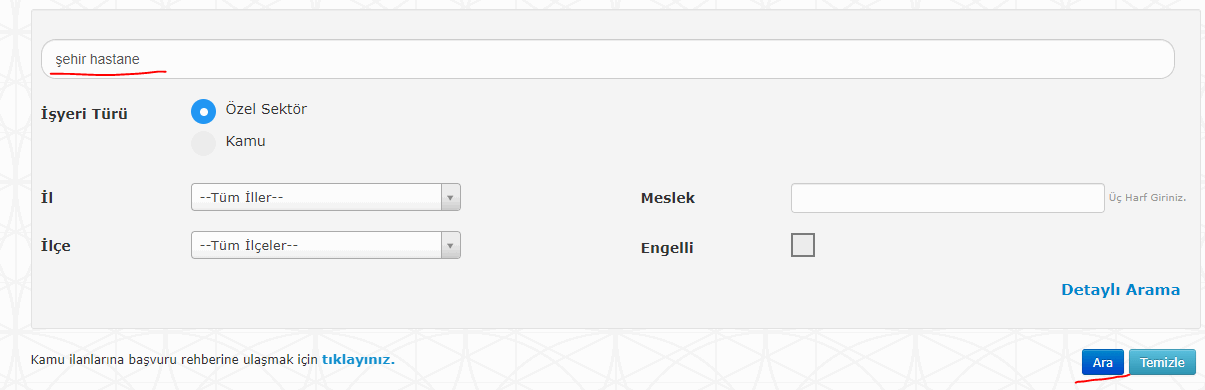Open the Detaylı Arama link
This screenshot has height=390, width=1205.
(1120, 290)
